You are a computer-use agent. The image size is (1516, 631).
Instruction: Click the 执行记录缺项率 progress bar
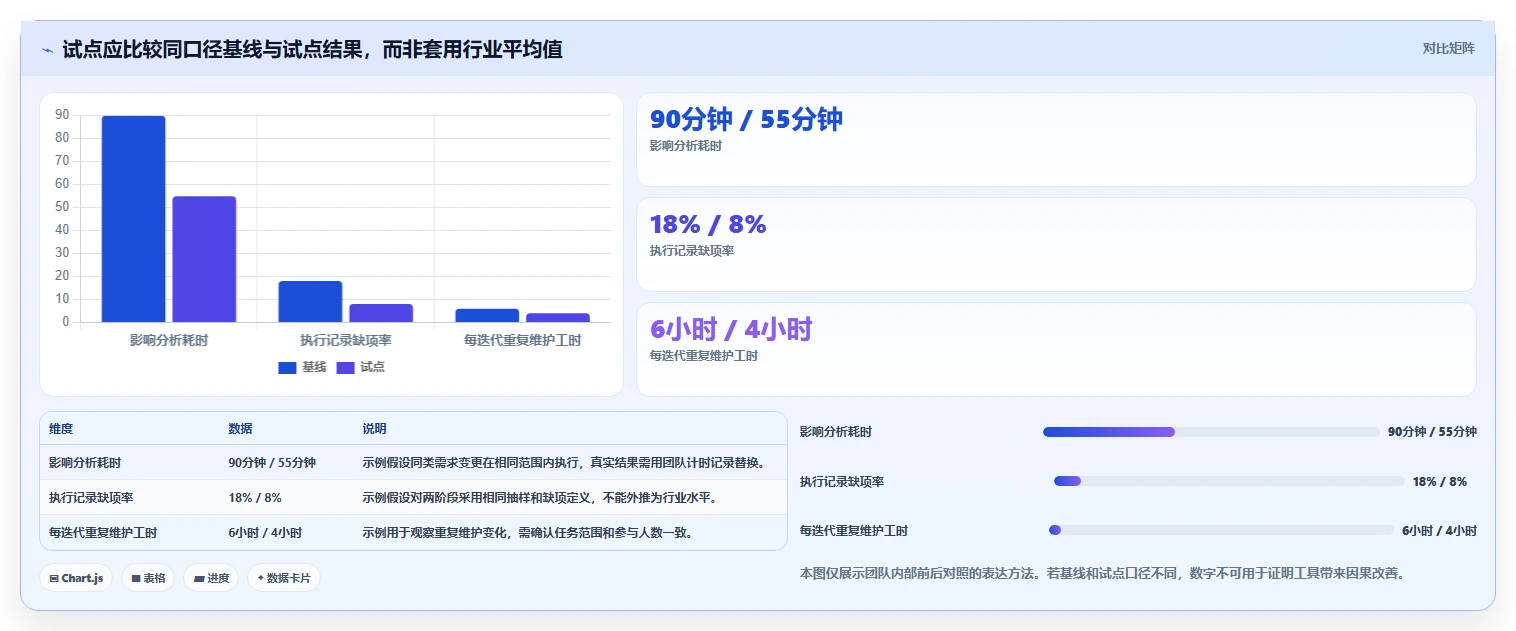click(x=1229, y=481)
